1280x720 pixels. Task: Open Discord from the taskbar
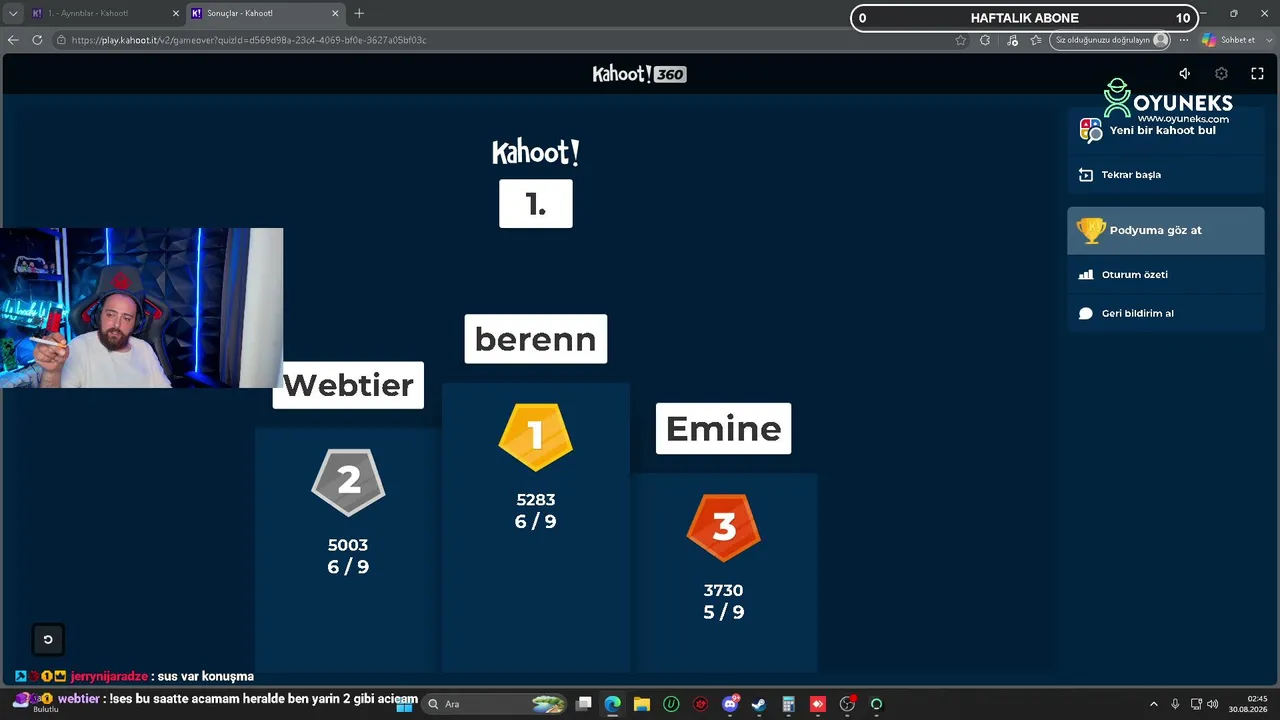[730, 704]
